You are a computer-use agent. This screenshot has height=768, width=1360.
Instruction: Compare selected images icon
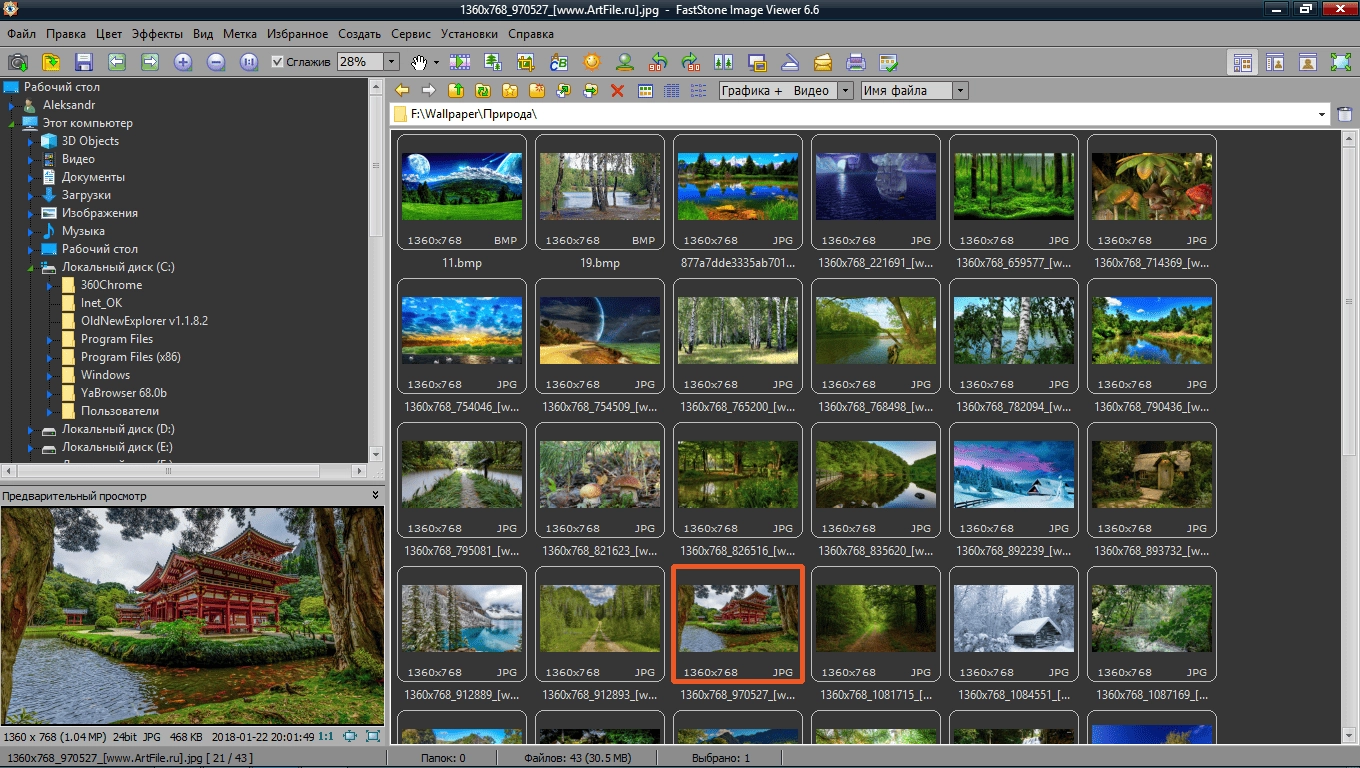[x=724, y=62]
